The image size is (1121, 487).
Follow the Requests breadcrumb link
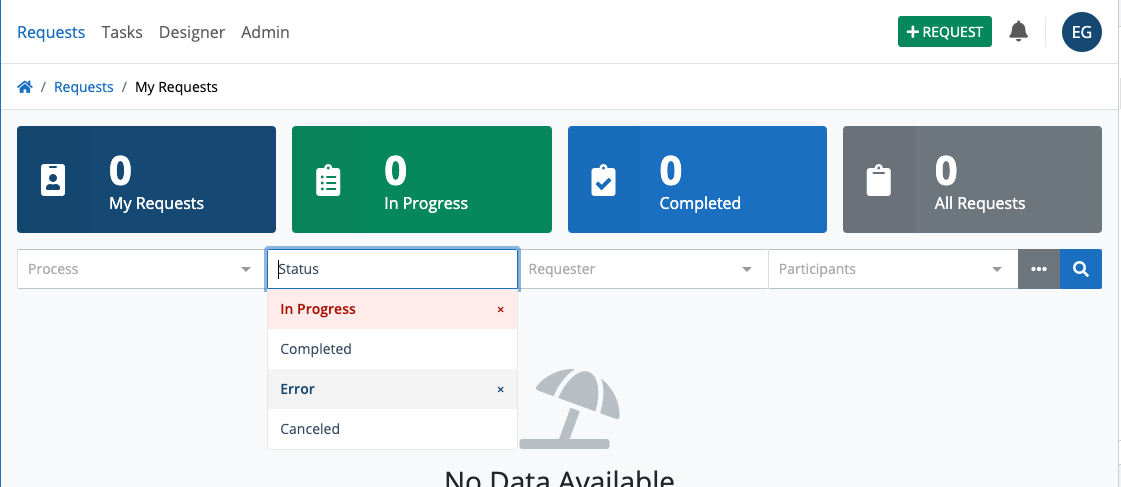coord(84,87)
